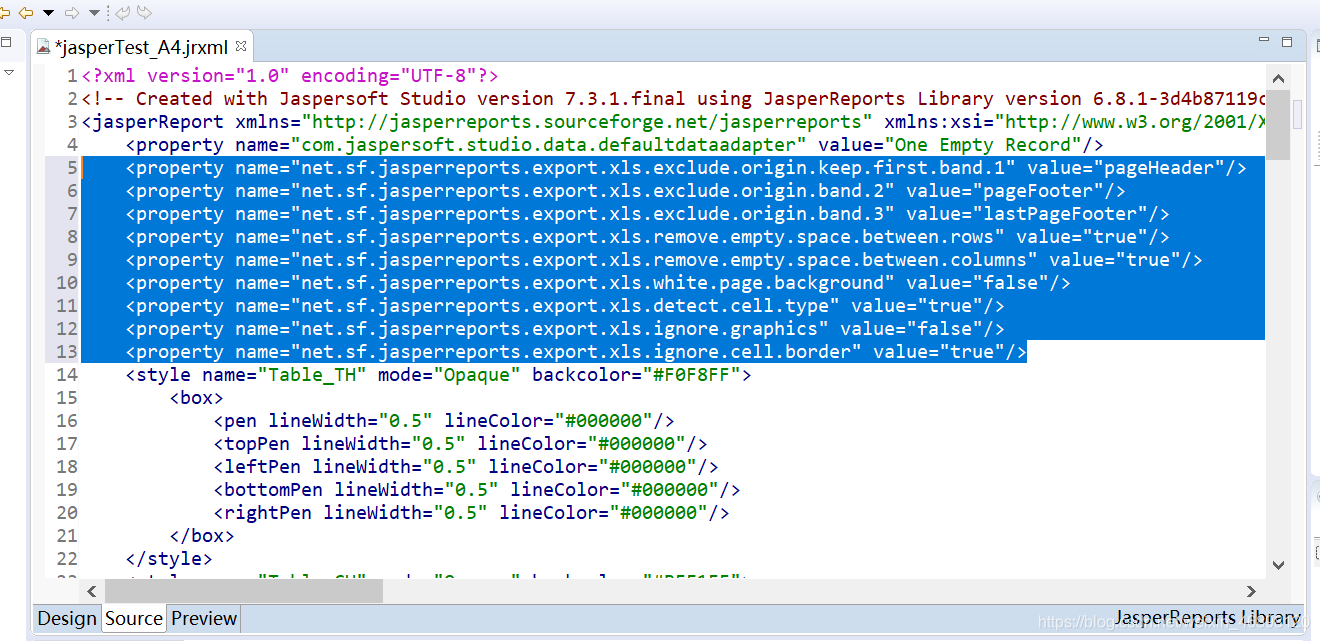Viewport: 1320px width, 641px height.
Task: Click line 1 xml version declaration
Action: coord(290,76)
